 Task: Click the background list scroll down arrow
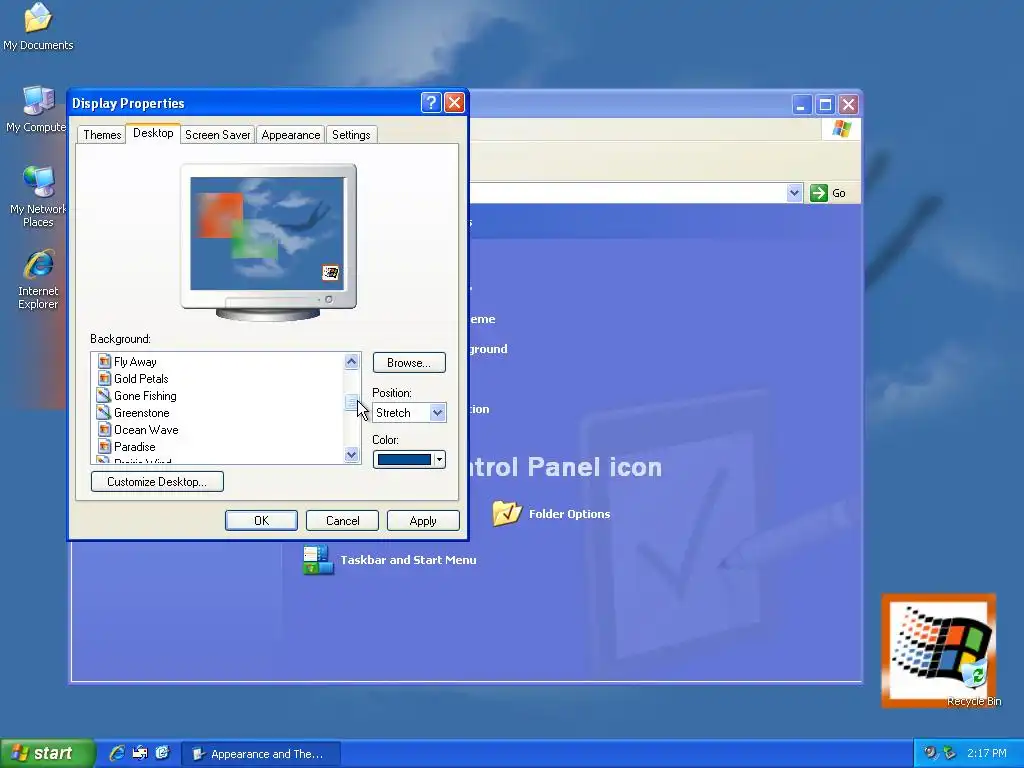click(351, 455)
